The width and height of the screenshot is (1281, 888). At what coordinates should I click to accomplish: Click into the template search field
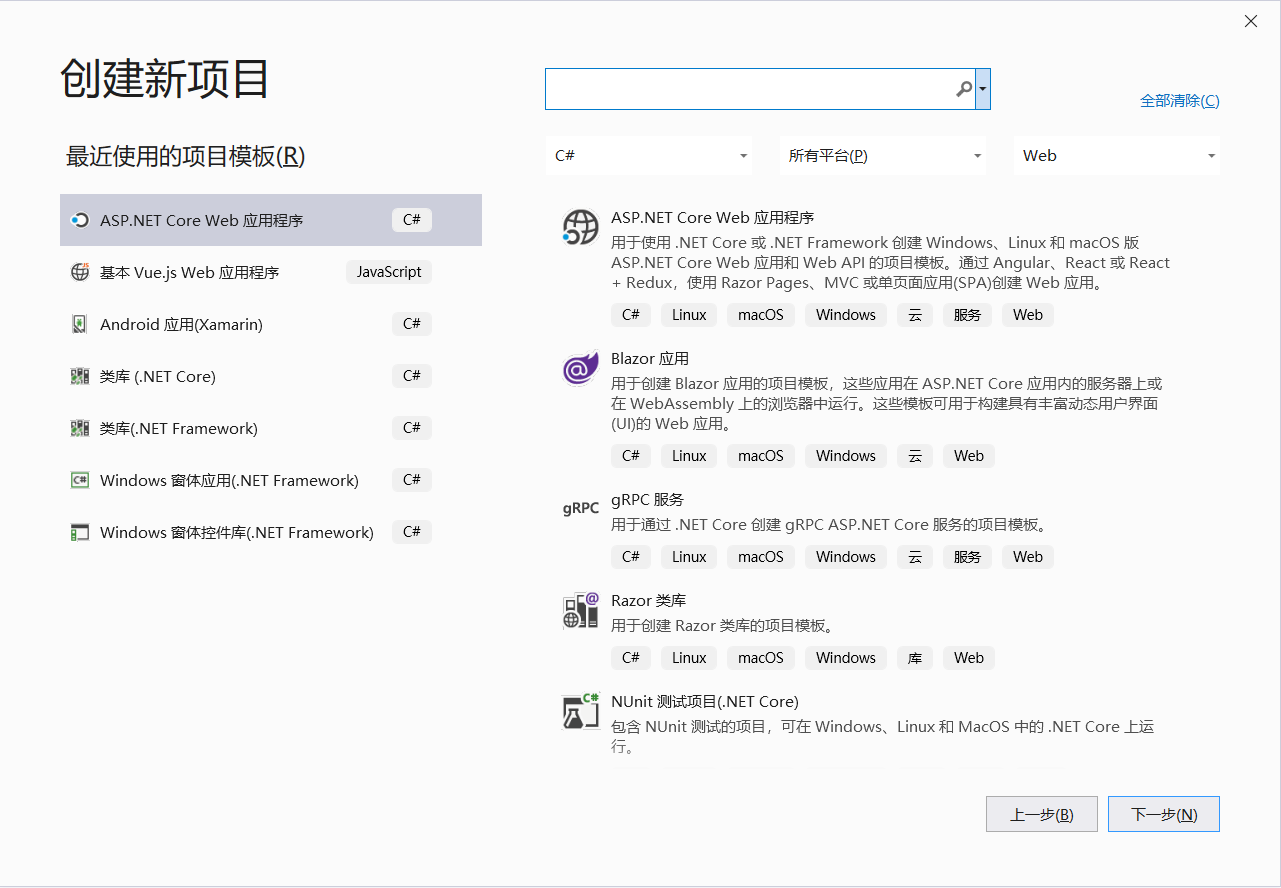[750, 89]
